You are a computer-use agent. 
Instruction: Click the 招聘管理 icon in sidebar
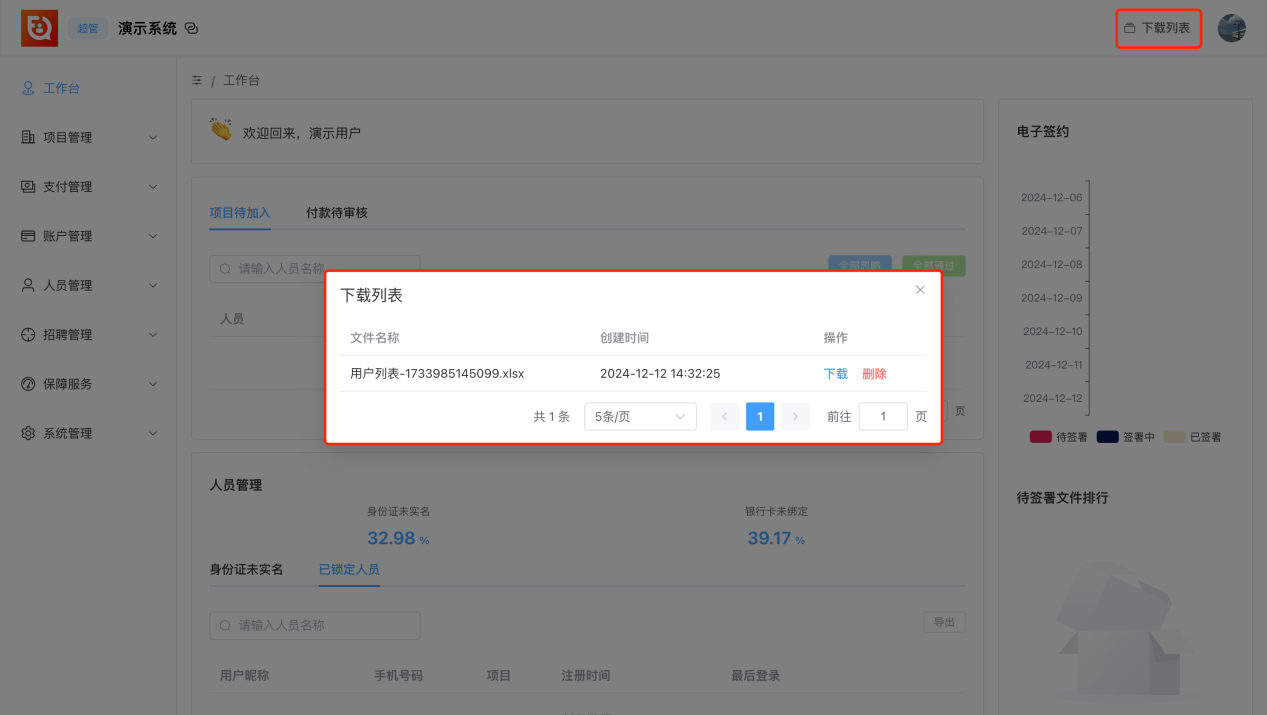pyautogui.click(x=28, y=334)
